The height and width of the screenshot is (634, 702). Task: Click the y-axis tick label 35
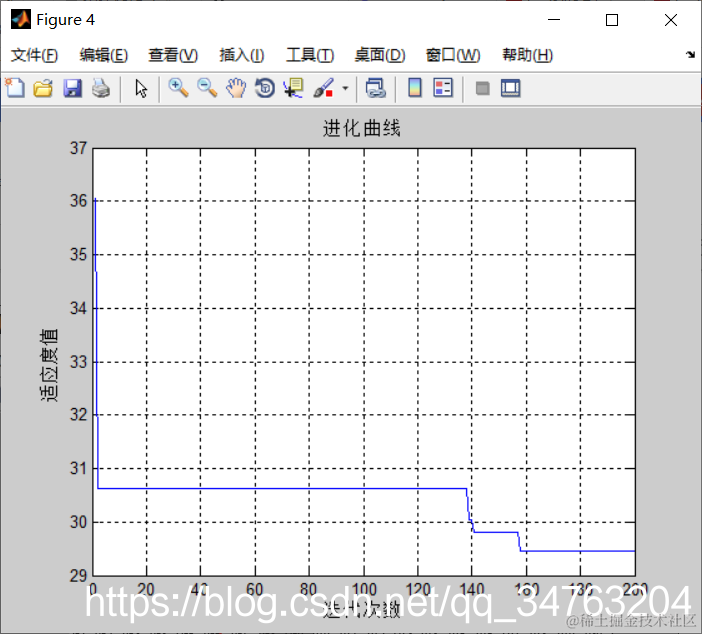pyautogui.click(x=78, y=254)
